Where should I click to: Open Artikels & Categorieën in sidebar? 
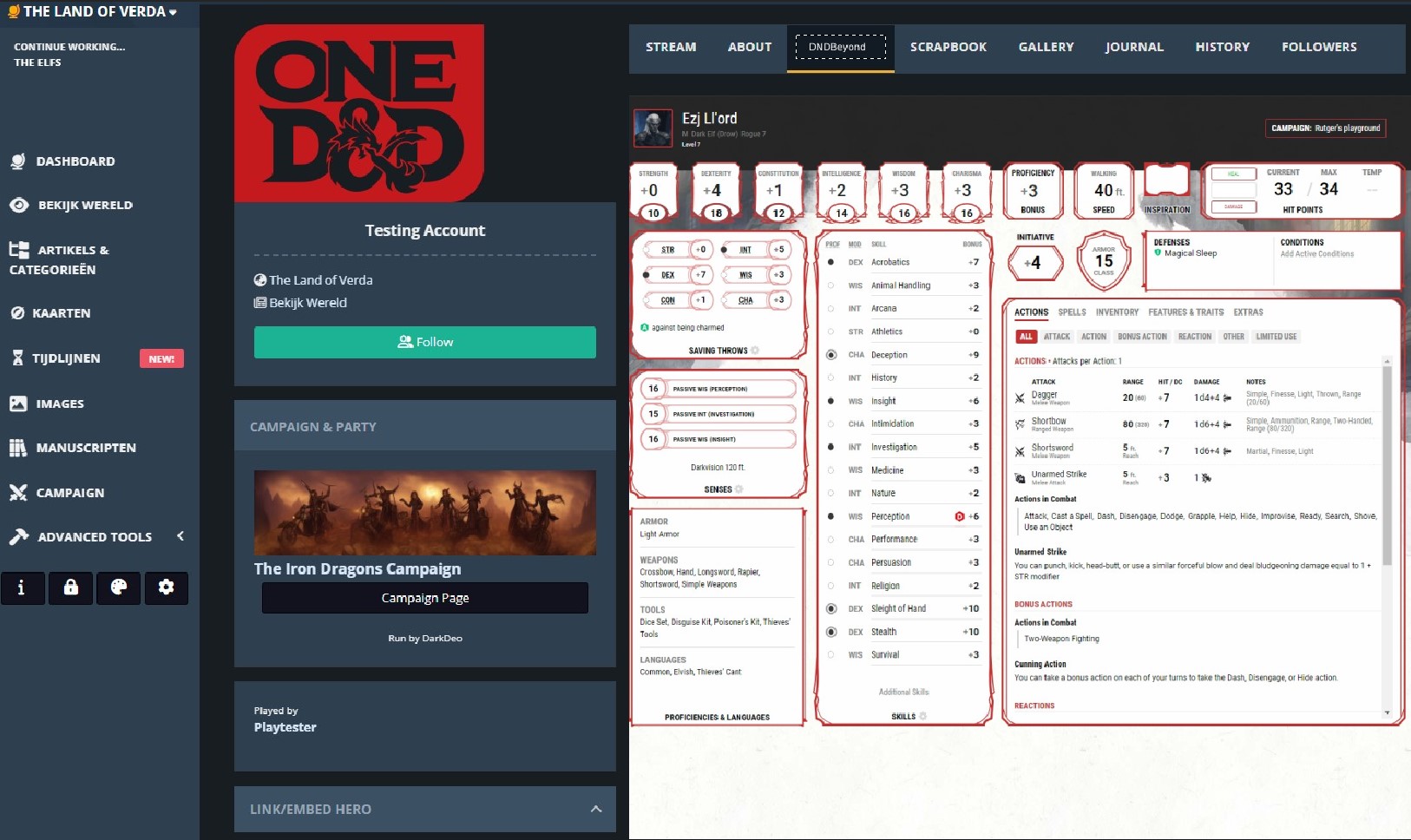point(59,259)
